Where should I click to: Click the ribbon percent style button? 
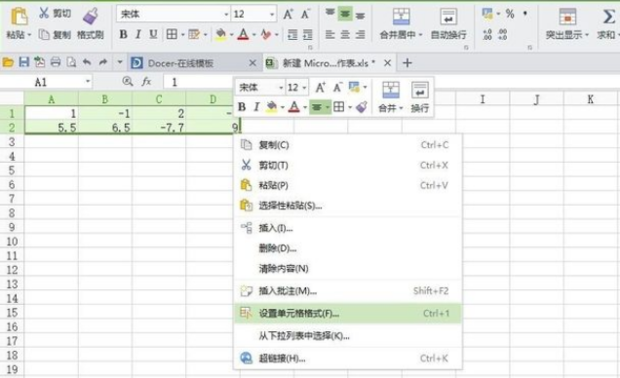tap(510, 14)
